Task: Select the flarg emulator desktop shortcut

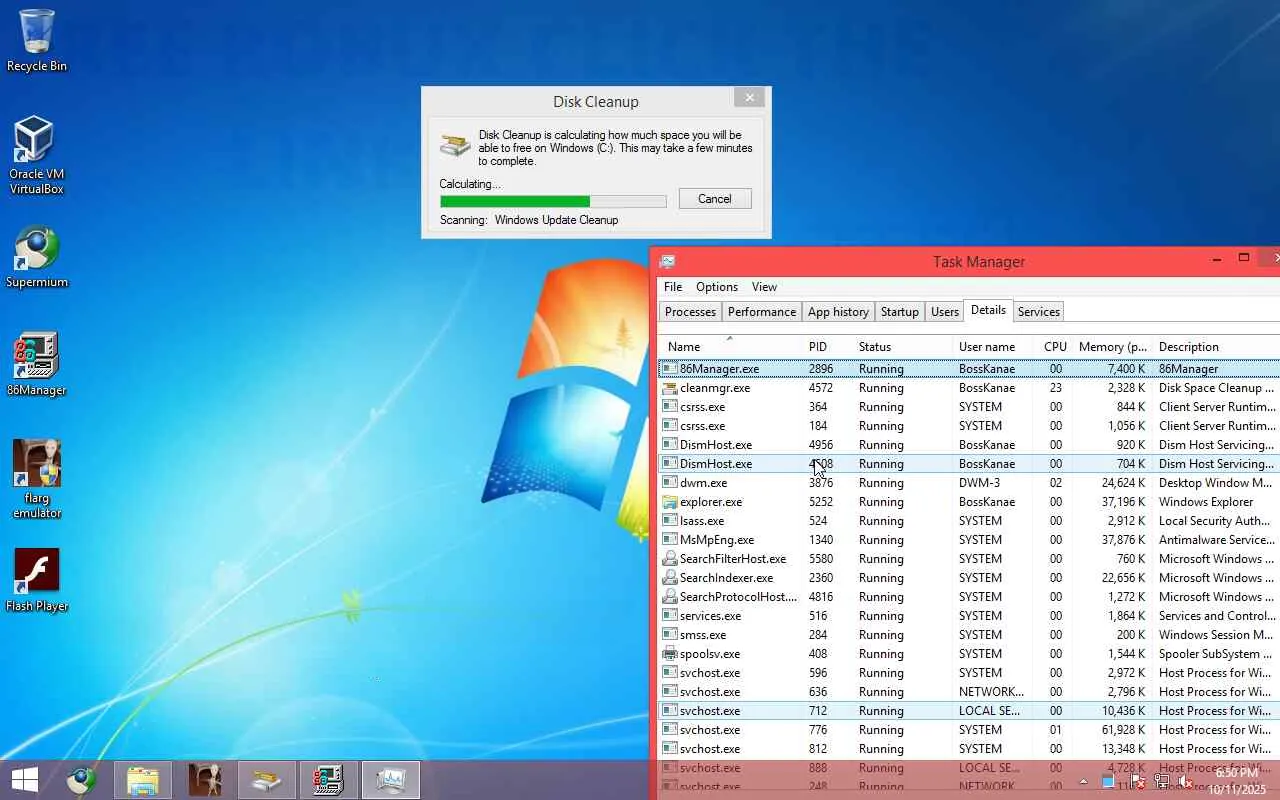Action: pyautogui.click(x=37, y=480)
